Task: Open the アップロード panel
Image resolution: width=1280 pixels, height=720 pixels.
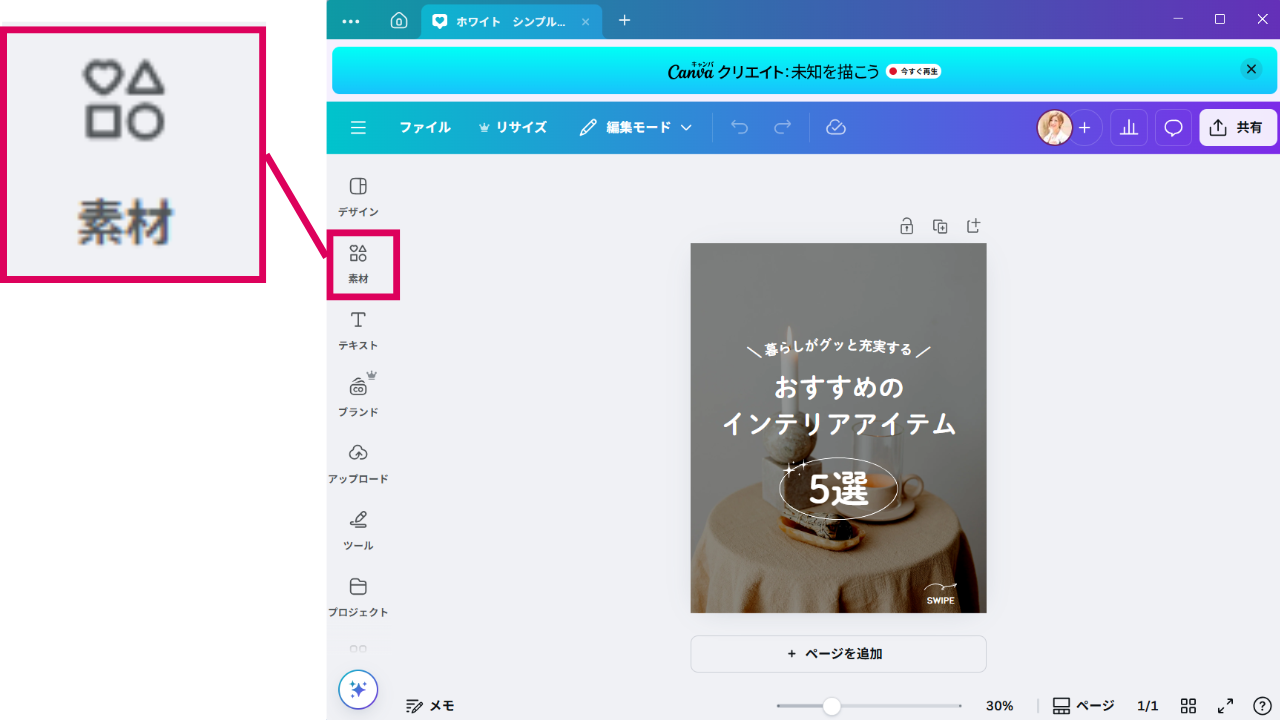Action: 358,463
